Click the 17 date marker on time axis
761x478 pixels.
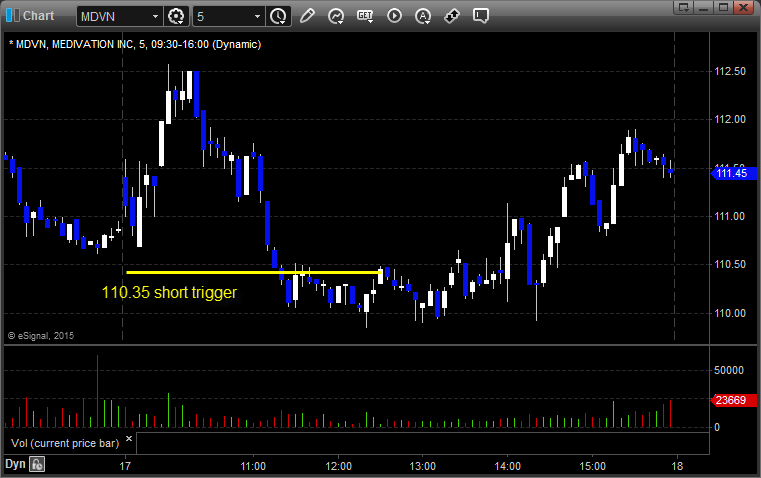point(125,466)
